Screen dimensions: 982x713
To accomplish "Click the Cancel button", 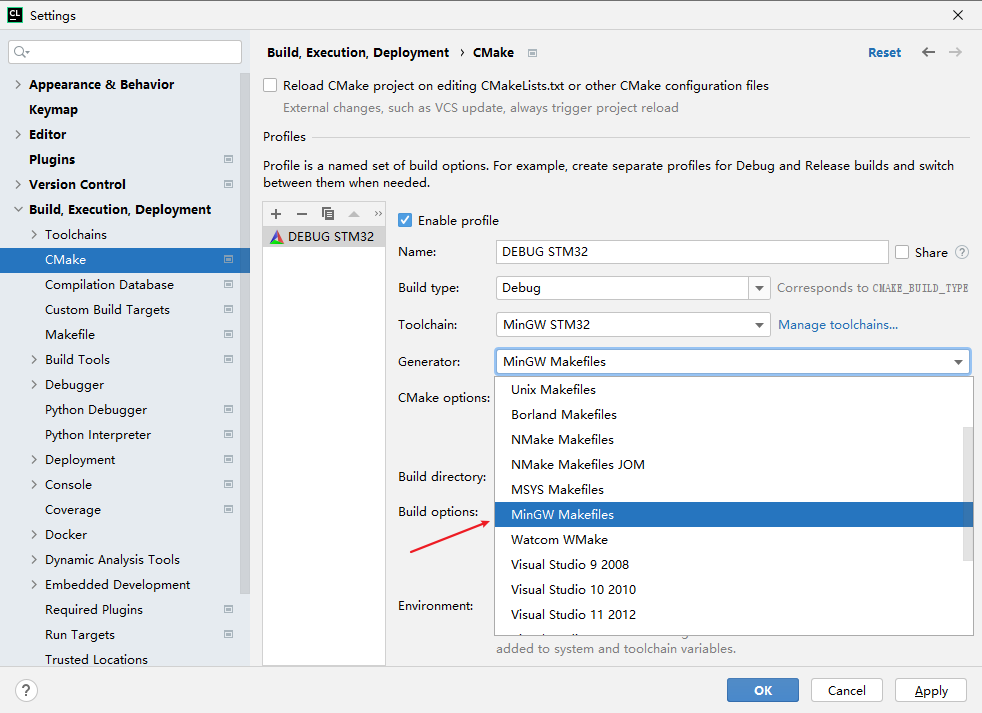I will [x=846, y=690].
